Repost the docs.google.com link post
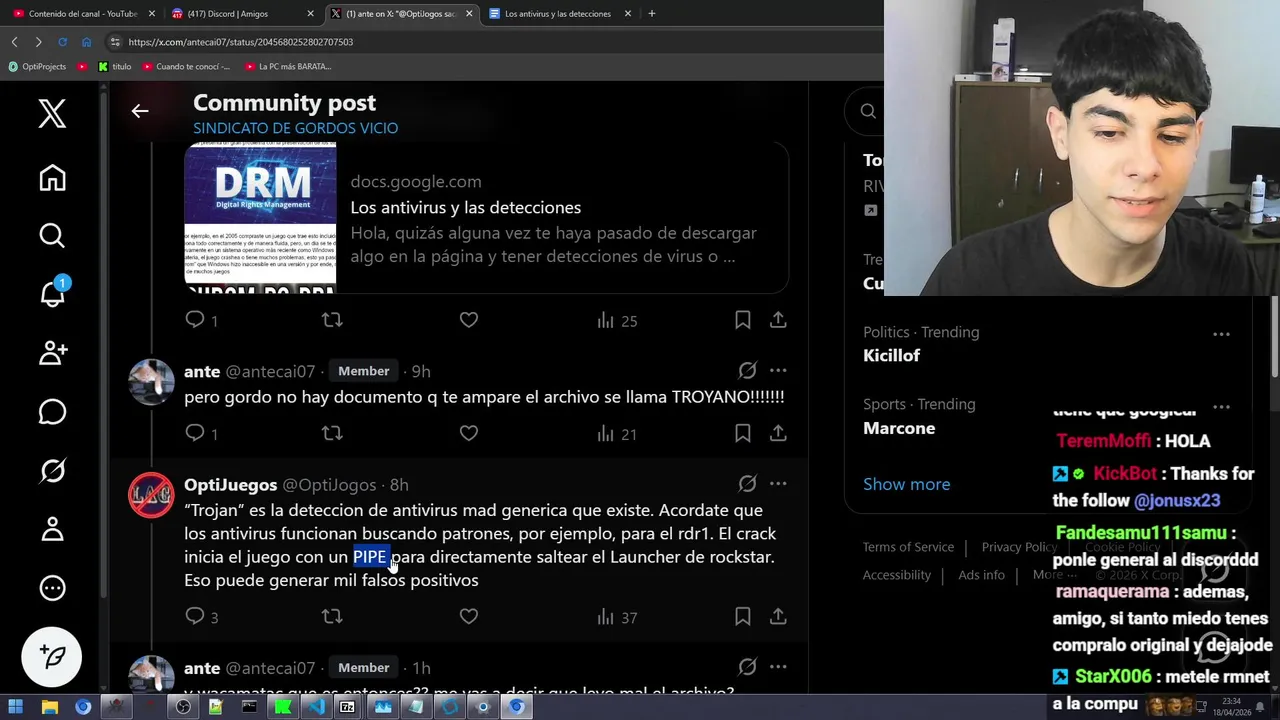 (x=332, y=320)
